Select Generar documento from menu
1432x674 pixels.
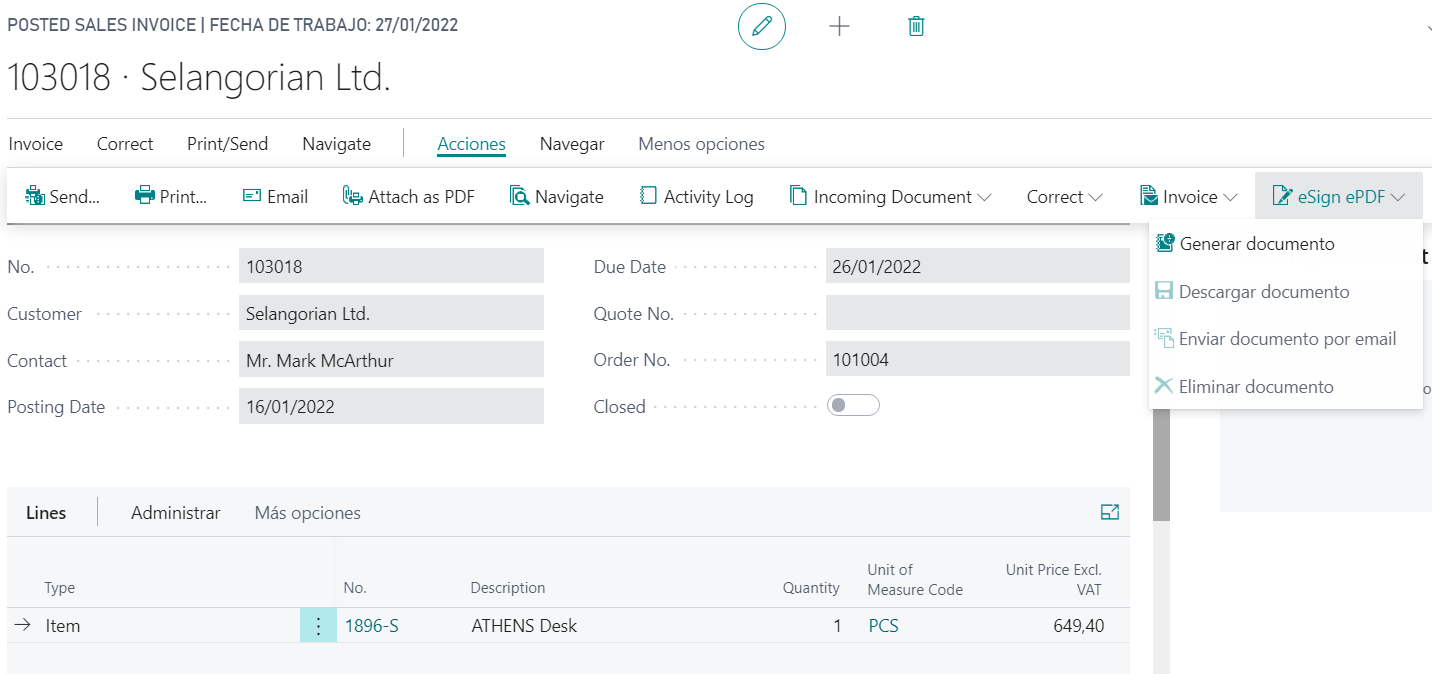(1256, 244)
